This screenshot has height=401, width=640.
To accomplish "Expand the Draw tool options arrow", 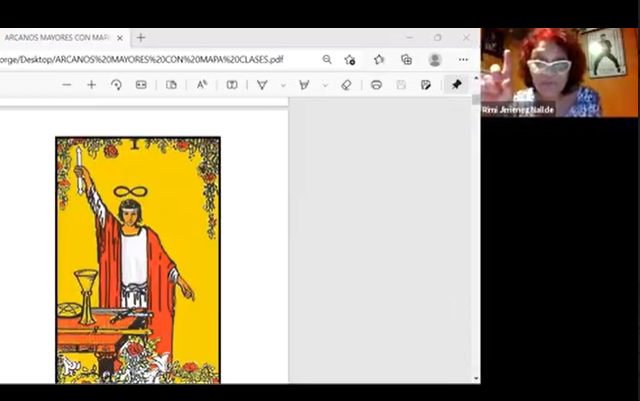I will click(x=282, y=85).
